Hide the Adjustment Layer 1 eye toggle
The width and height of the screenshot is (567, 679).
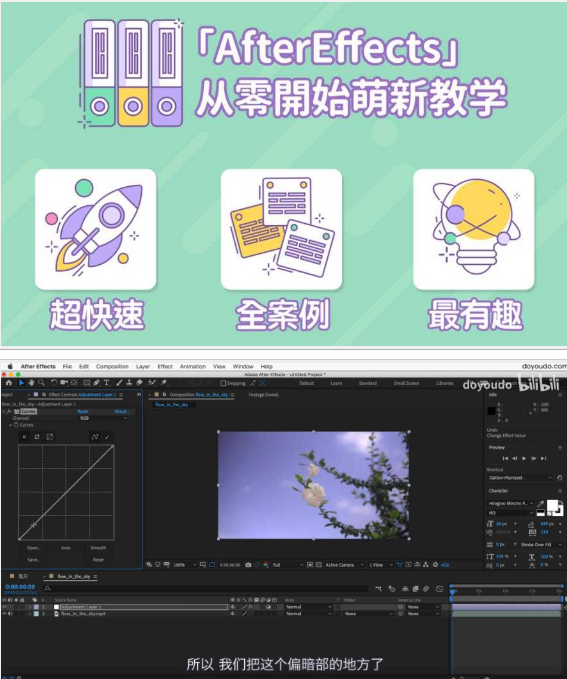click(4, 607)
